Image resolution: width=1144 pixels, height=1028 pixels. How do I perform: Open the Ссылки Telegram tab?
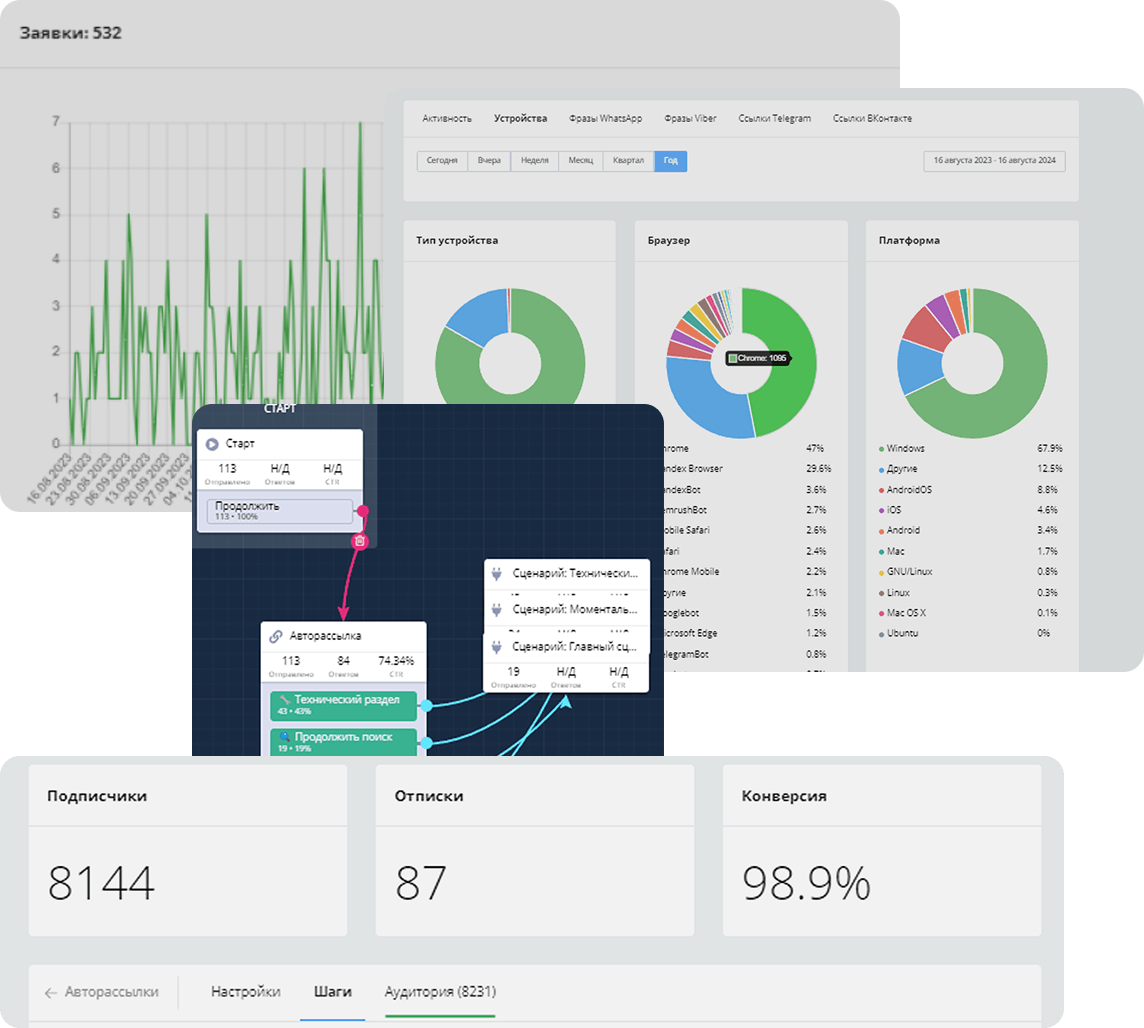774,118
